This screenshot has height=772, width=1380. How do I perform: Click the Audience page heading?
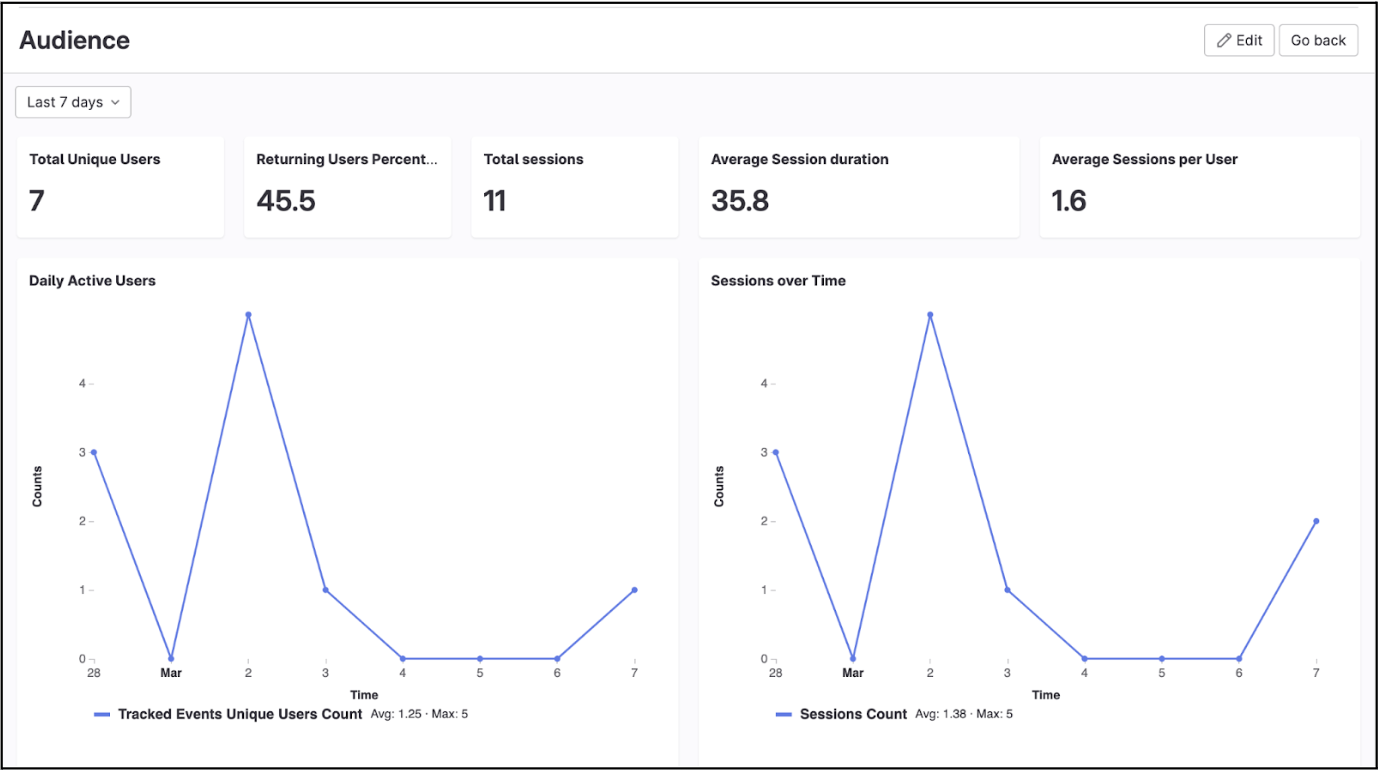(x=73, y=40)
